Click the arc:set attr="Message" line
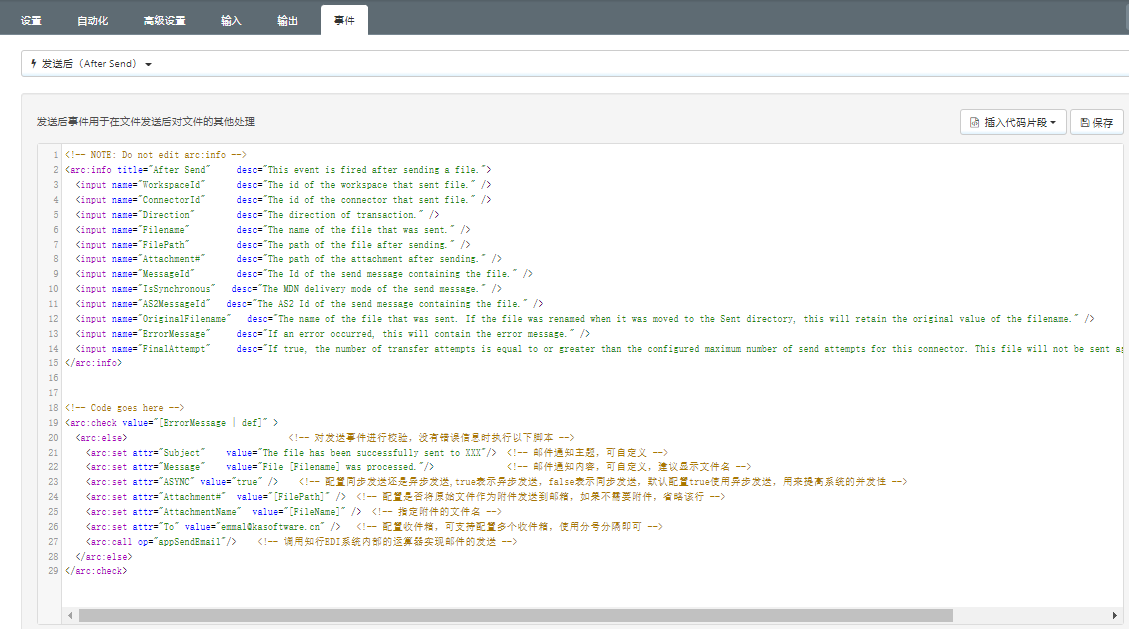This screenshot has height=629, width=1129. point(418,467)
